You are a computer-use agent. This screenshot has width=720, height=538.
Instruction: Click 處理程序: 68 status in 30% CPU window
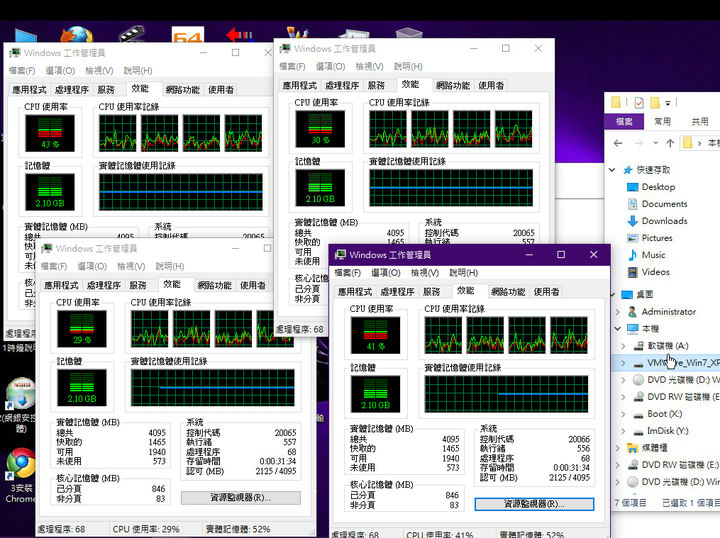pos(300,330)
